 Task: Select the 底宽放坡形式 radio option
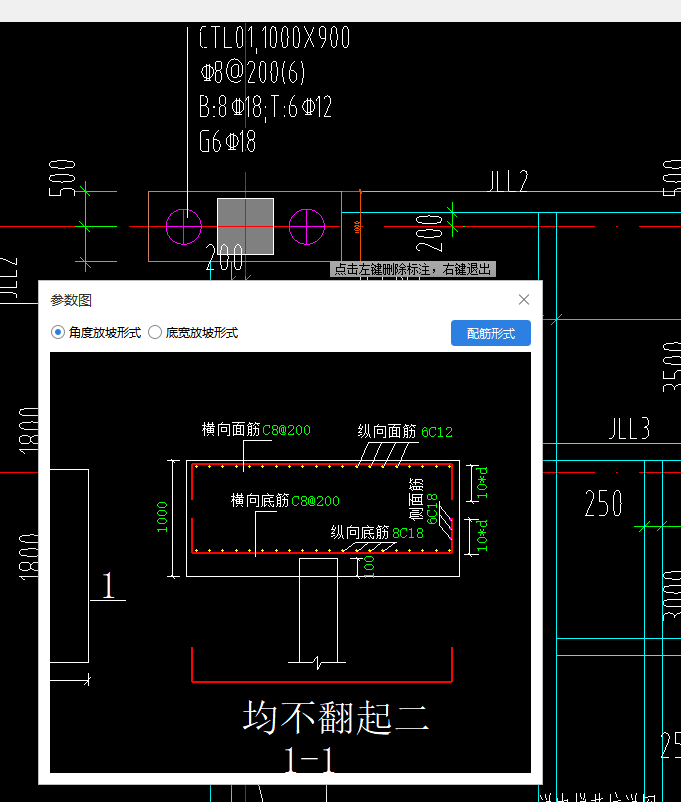pos(155,332)
